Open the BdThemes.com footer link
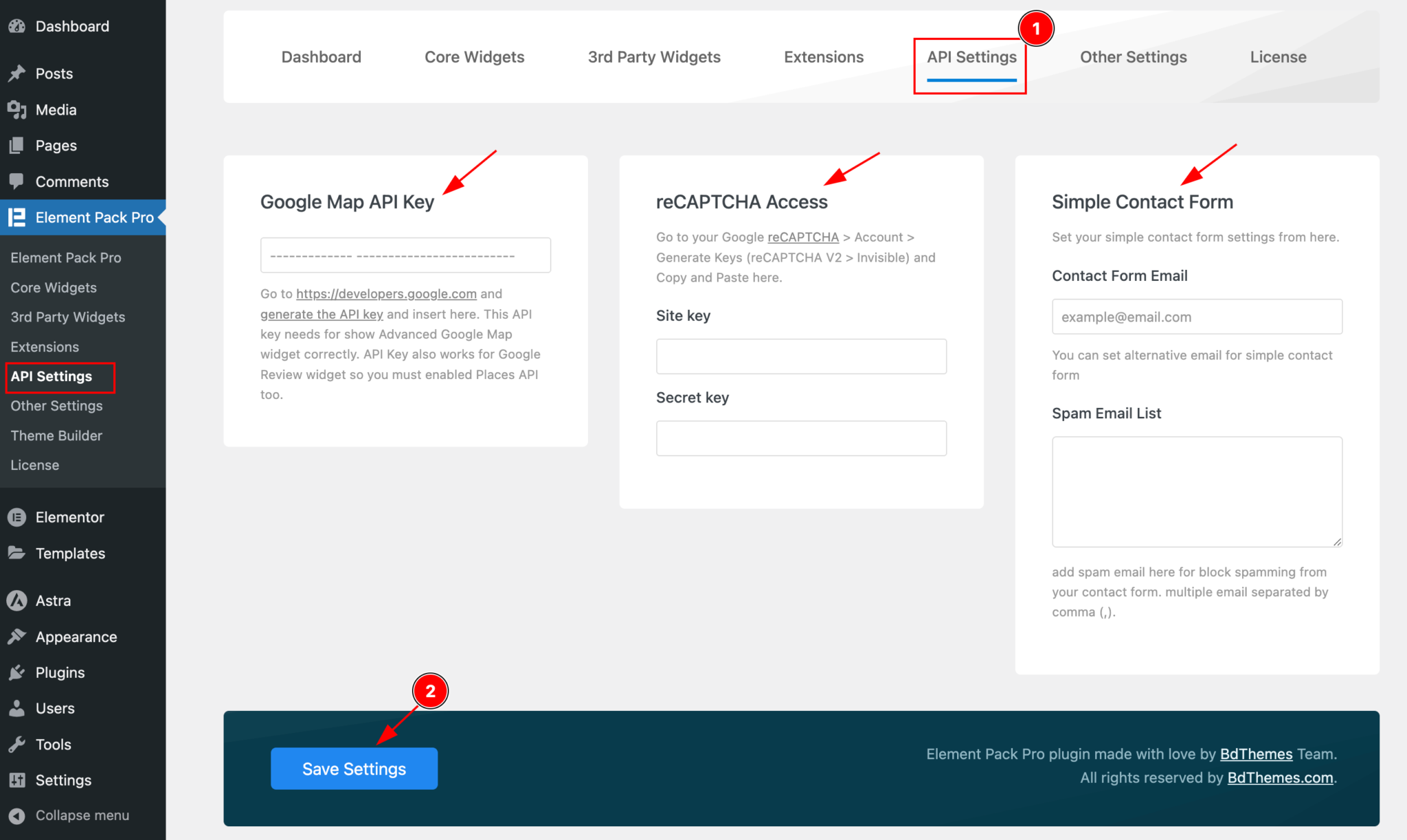Image resolution: width=1407 pixels, height=840 pixels. coord(1280,777)
